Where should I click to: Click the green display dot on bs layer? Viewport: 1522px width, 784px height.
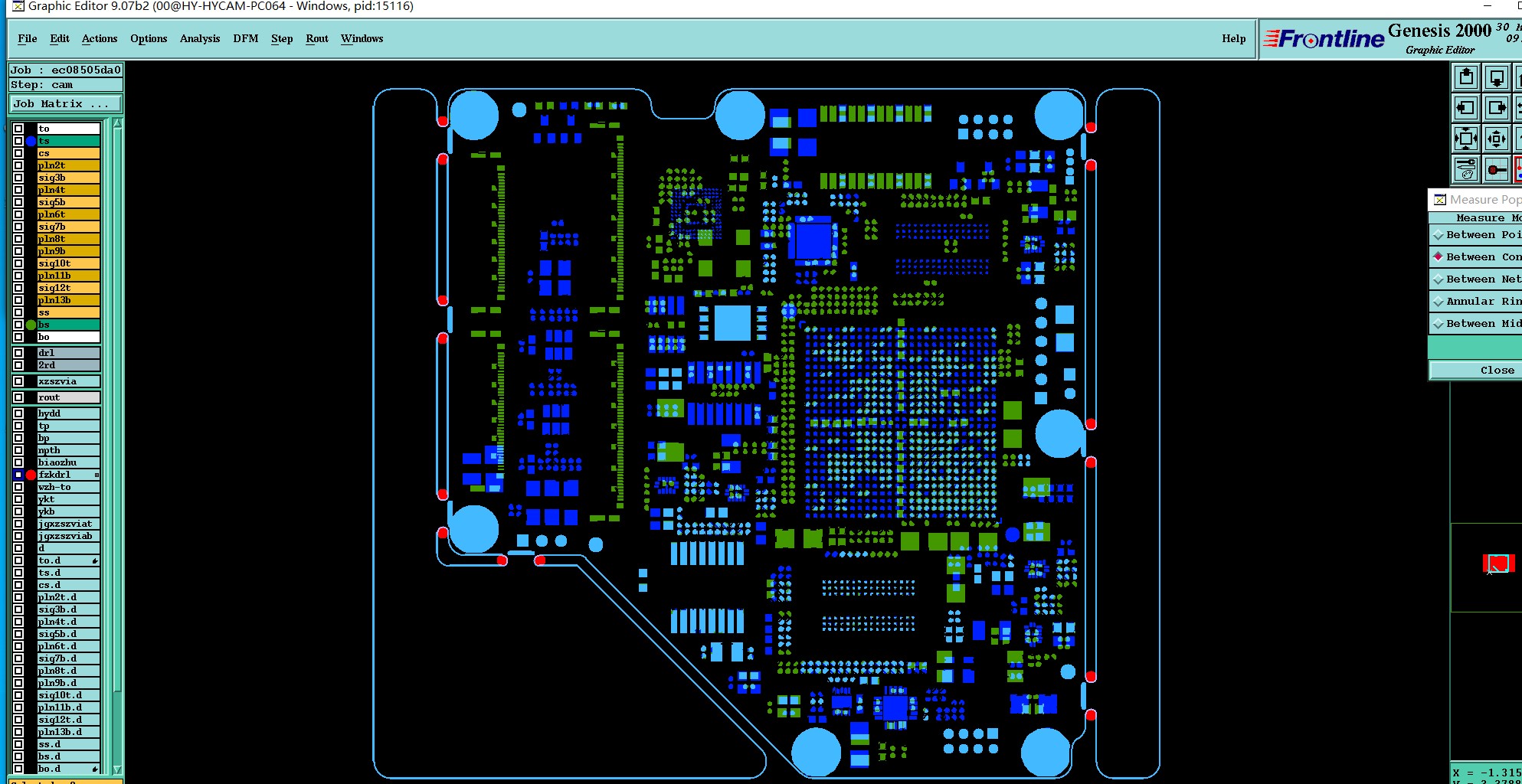tap(31, 325)
